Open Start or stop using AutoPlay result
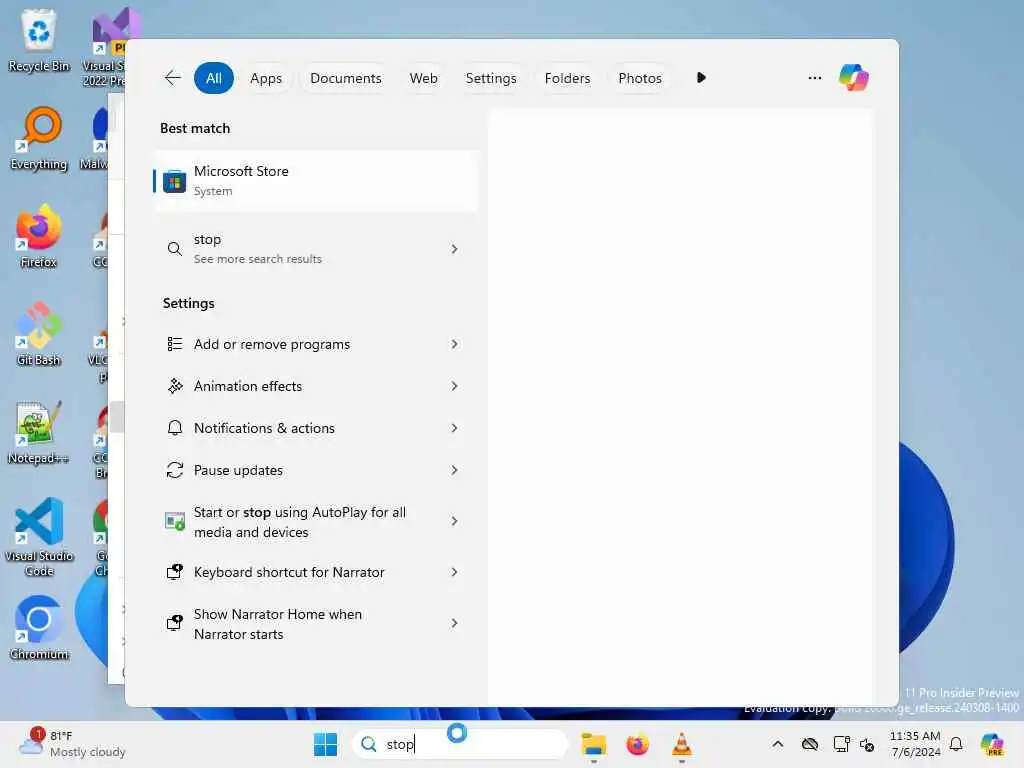The width and height of the screenshot is (1024, 768). coord(315,521)
